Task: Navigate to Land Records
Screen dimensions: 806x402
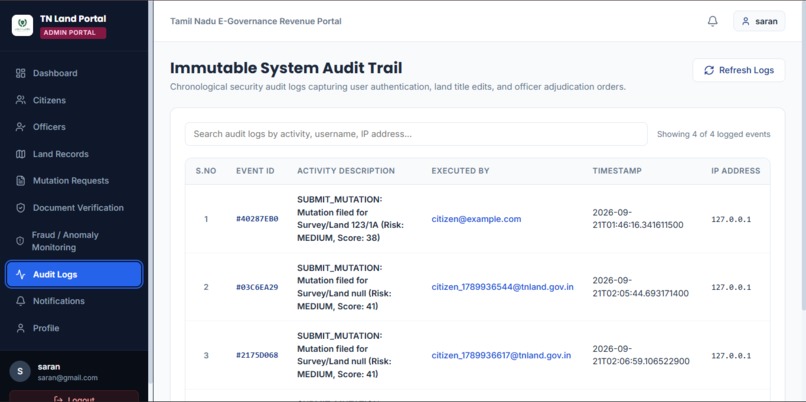Action: pos(74,154)
